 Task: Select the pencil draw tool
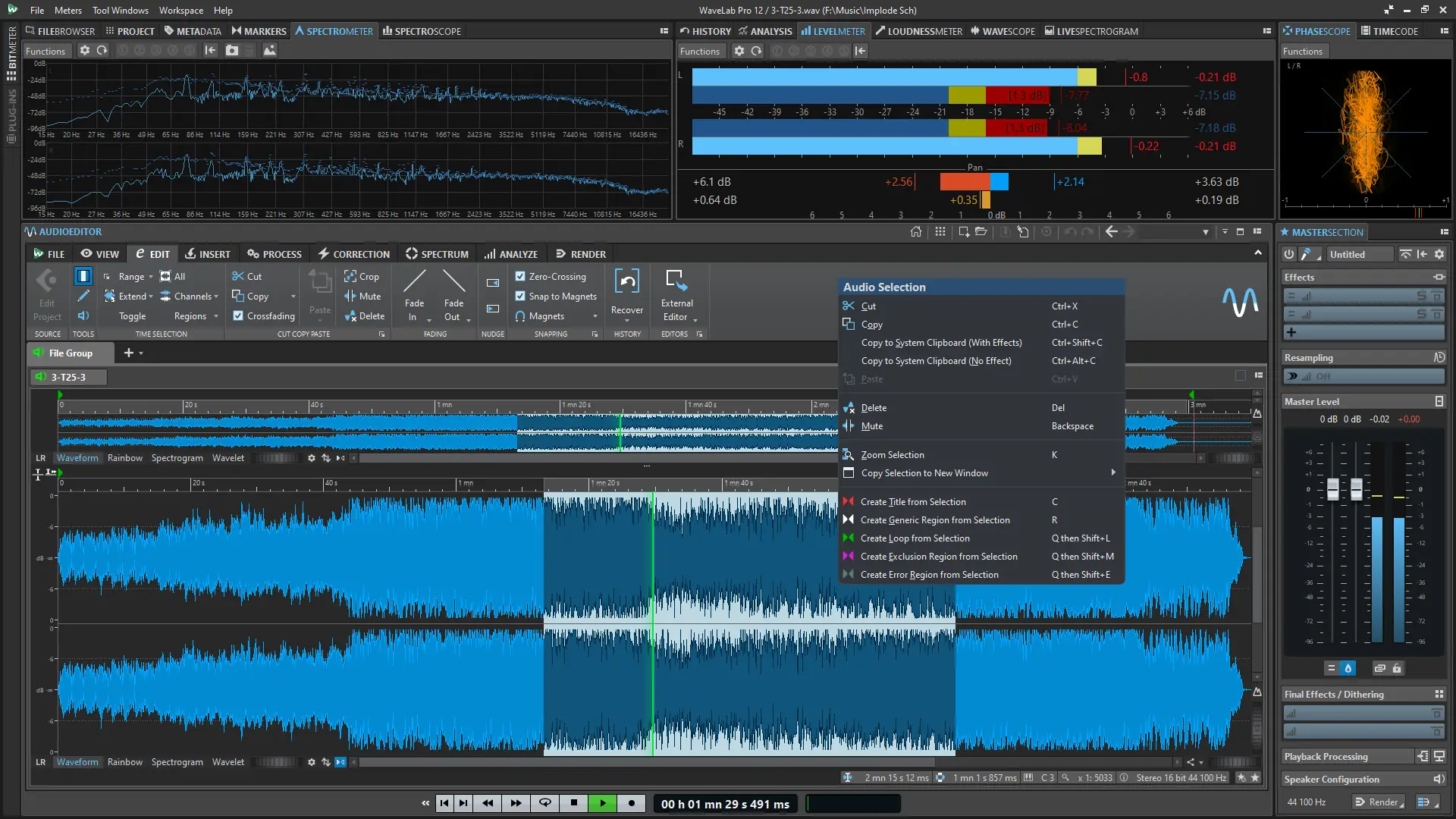tap(83, 296)
